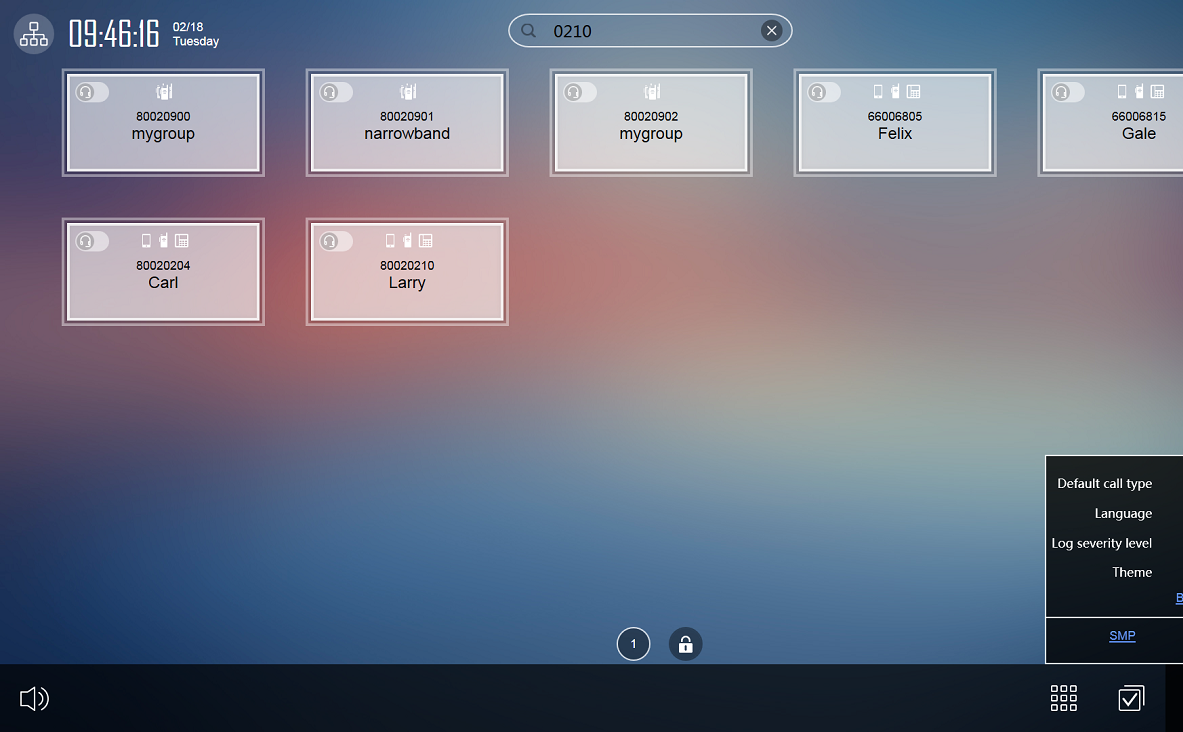Toggle headset switch for group 80020900
This screenshot has width=1183, height=732.
click(x=92, y=92)
